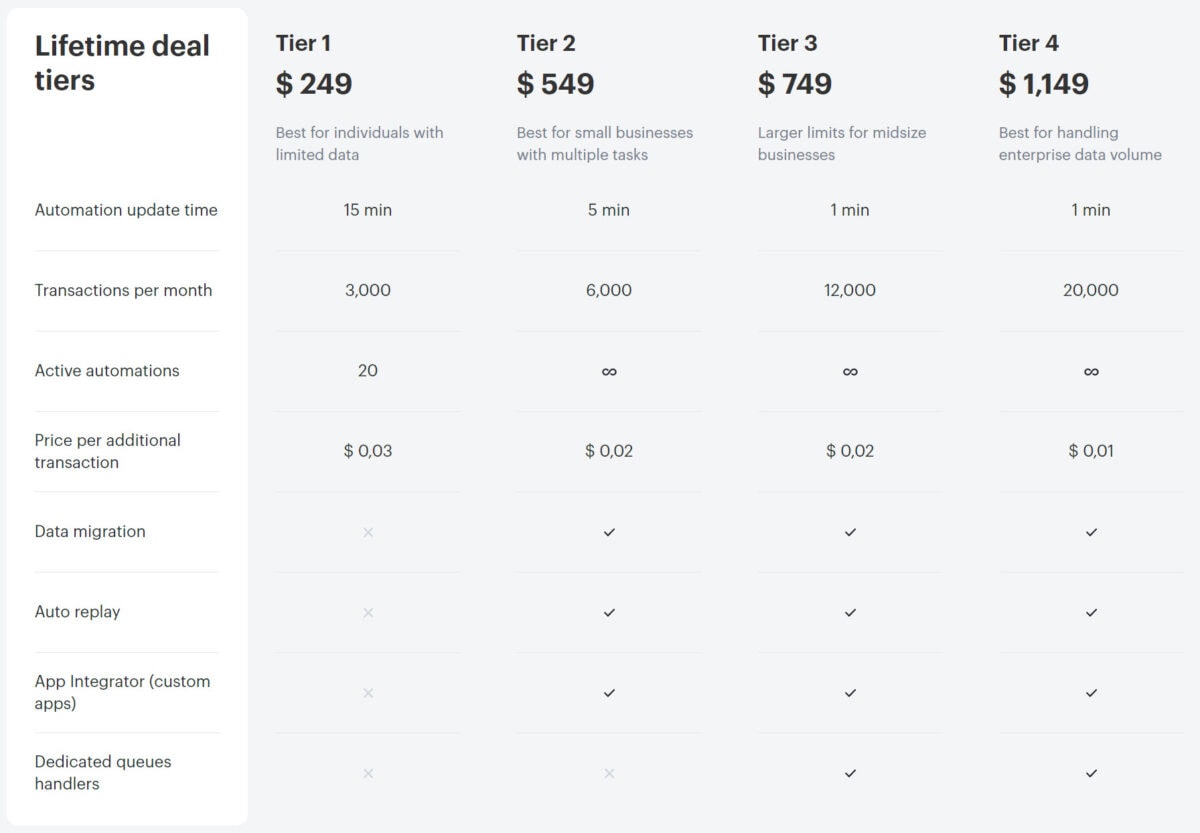
Task: Click the Tier 4 $ 1,149 price
Action: [x=1044, y=84]
